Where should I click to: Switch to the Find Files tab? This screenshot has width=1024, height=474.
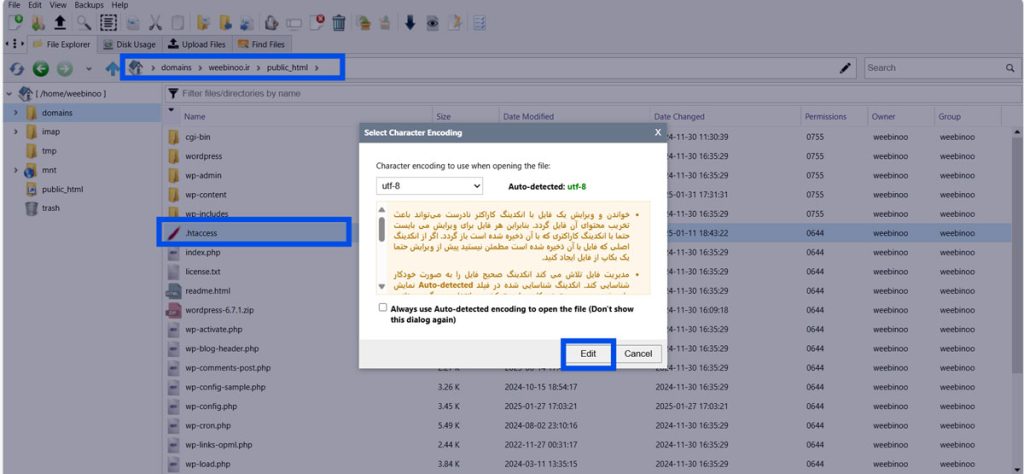tap(261, 44)
